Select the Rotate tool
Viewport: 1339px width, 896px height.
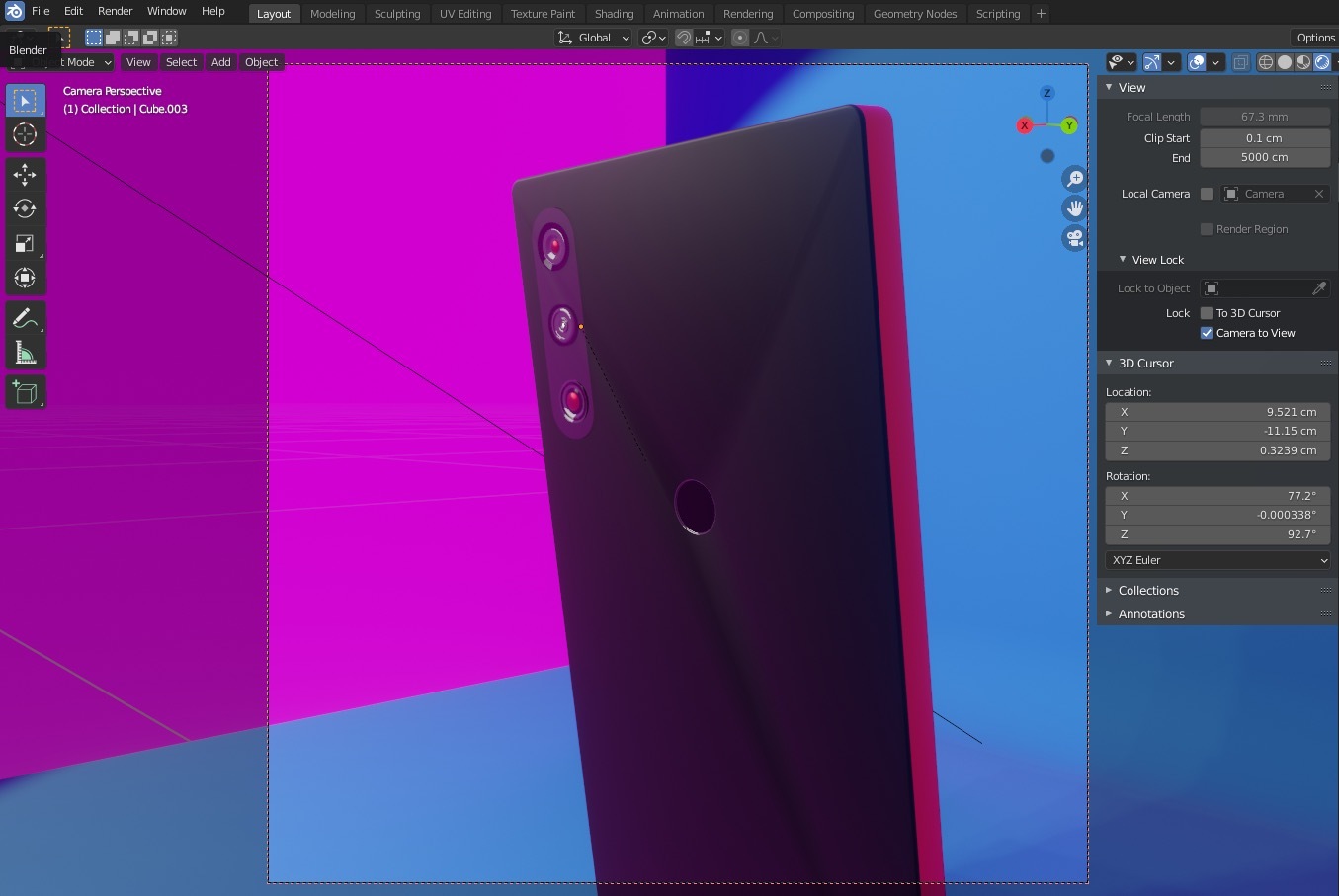(26, 208)
